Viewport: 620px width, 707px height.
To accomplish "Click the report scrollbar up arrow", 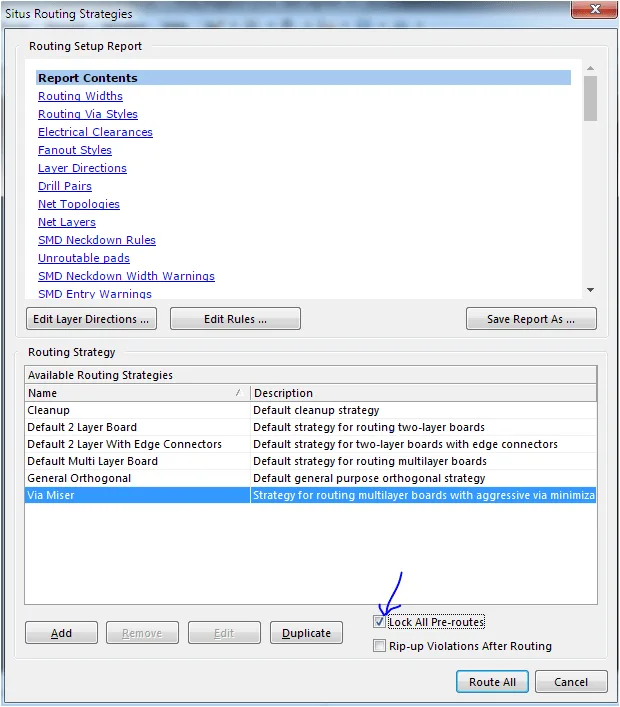I will pos(590,68).
